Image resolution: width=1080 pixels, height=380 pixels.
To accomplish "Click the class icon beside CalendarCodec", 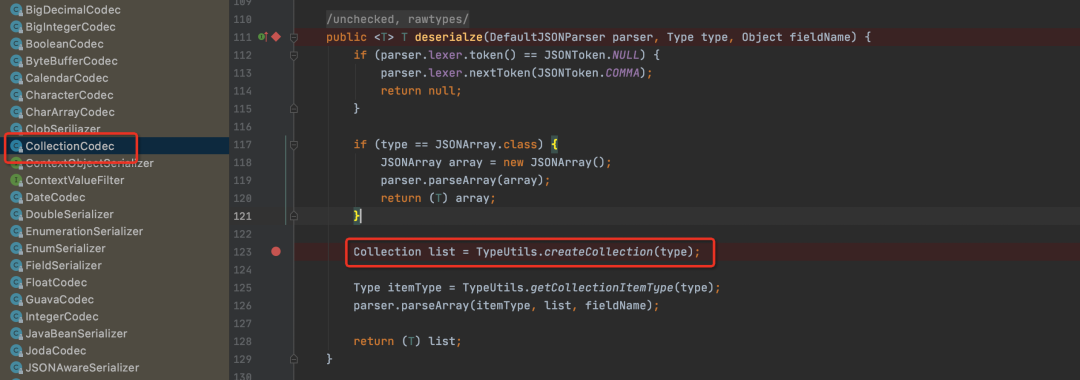I will 16,78.
